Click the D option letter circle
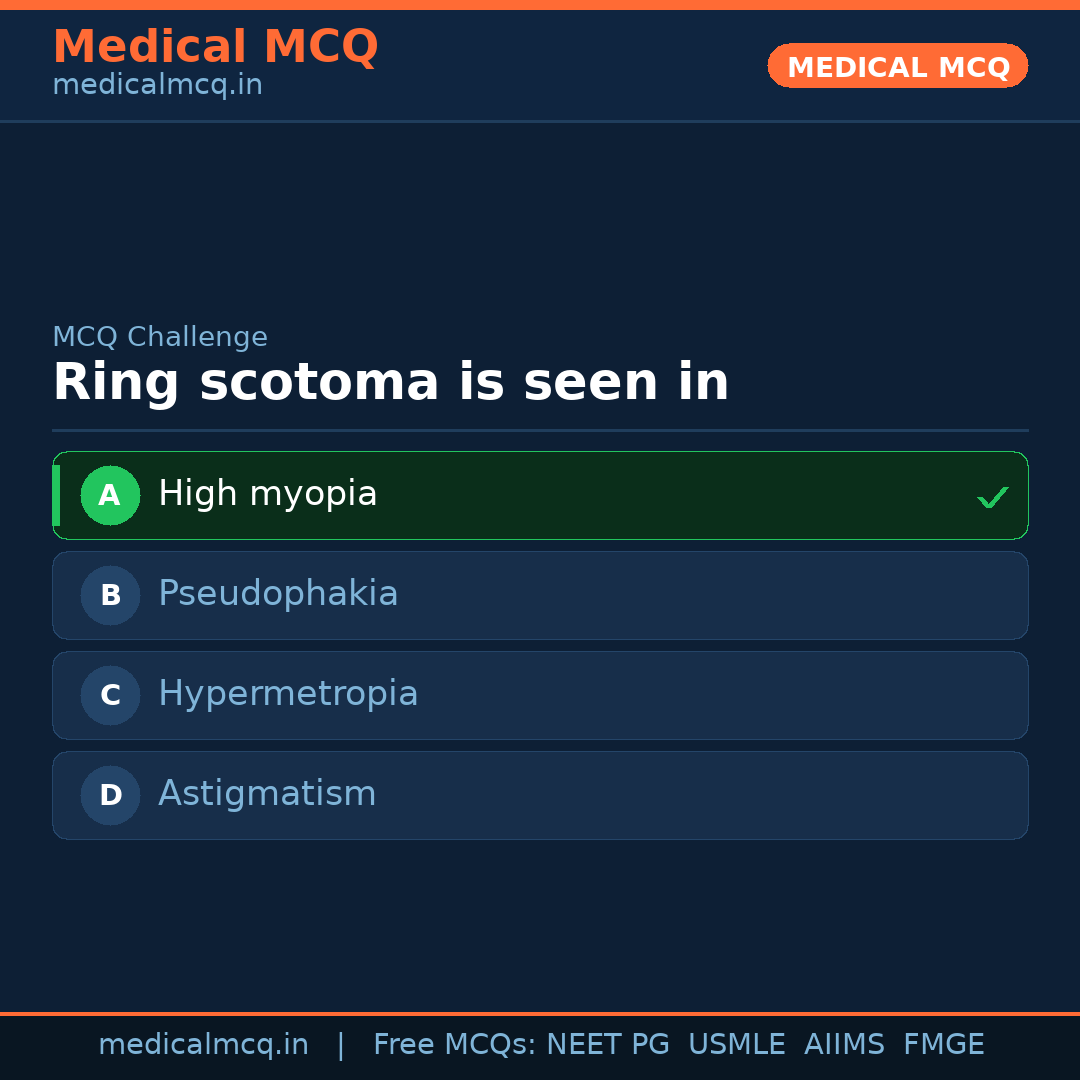The image size is (1080, 1080). tap(110, 795)
